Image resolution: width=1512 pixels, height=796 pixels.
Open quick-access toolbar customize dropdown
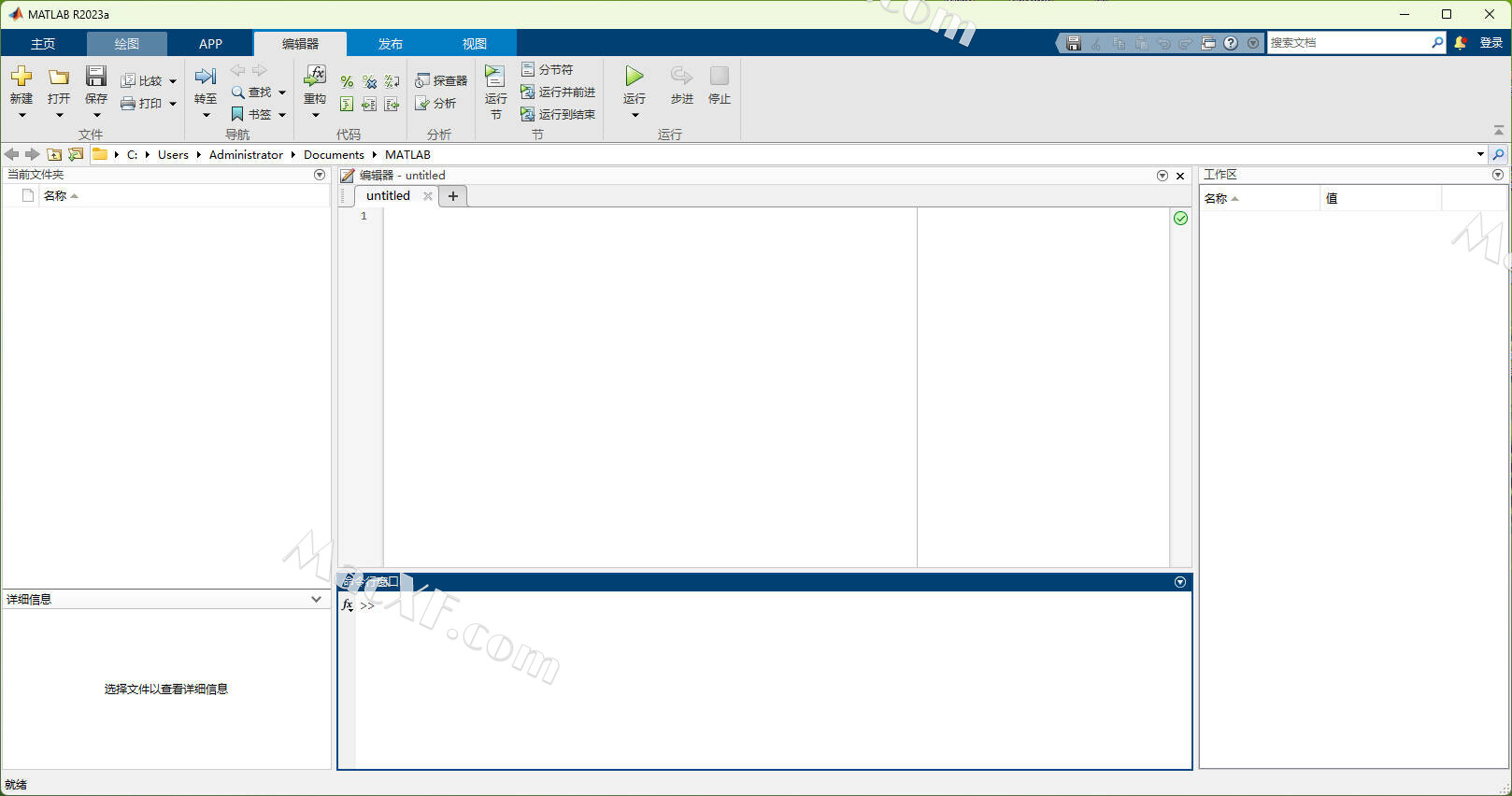coord(1253,43)
